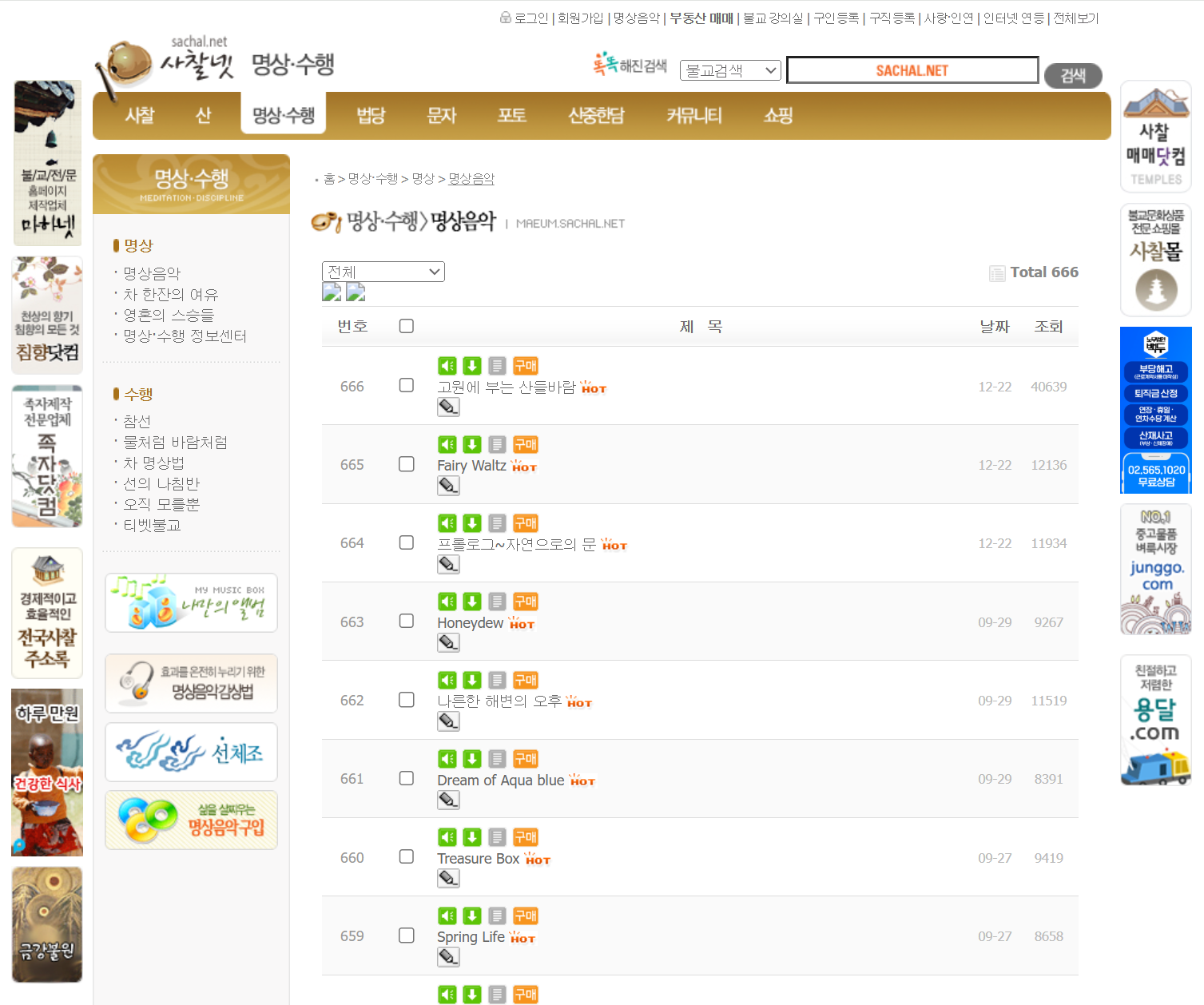
Task: Click the pencil icon under Fairy Waltz
Action: click(448, 486)
